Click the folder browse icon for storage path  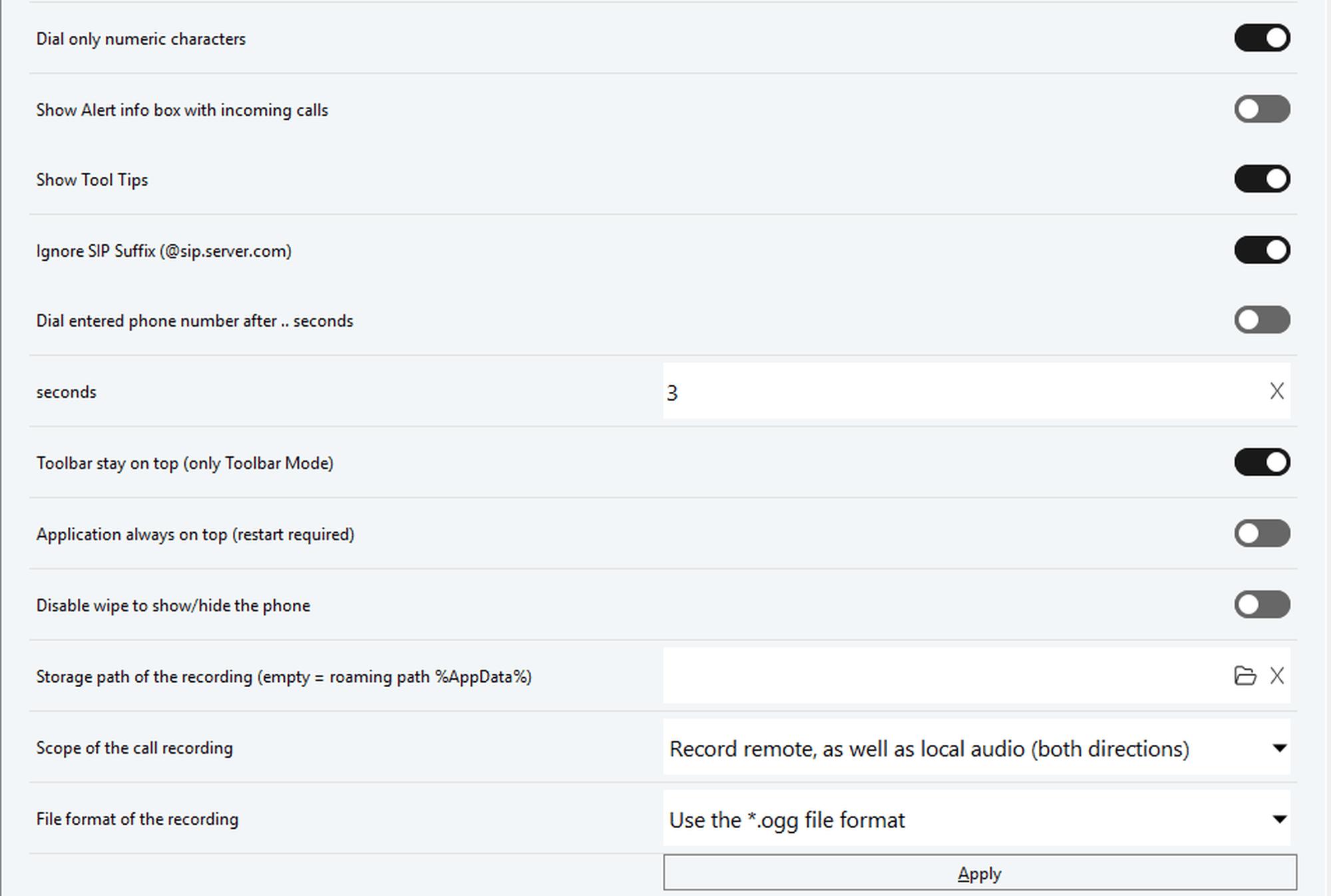point(1244,676)
